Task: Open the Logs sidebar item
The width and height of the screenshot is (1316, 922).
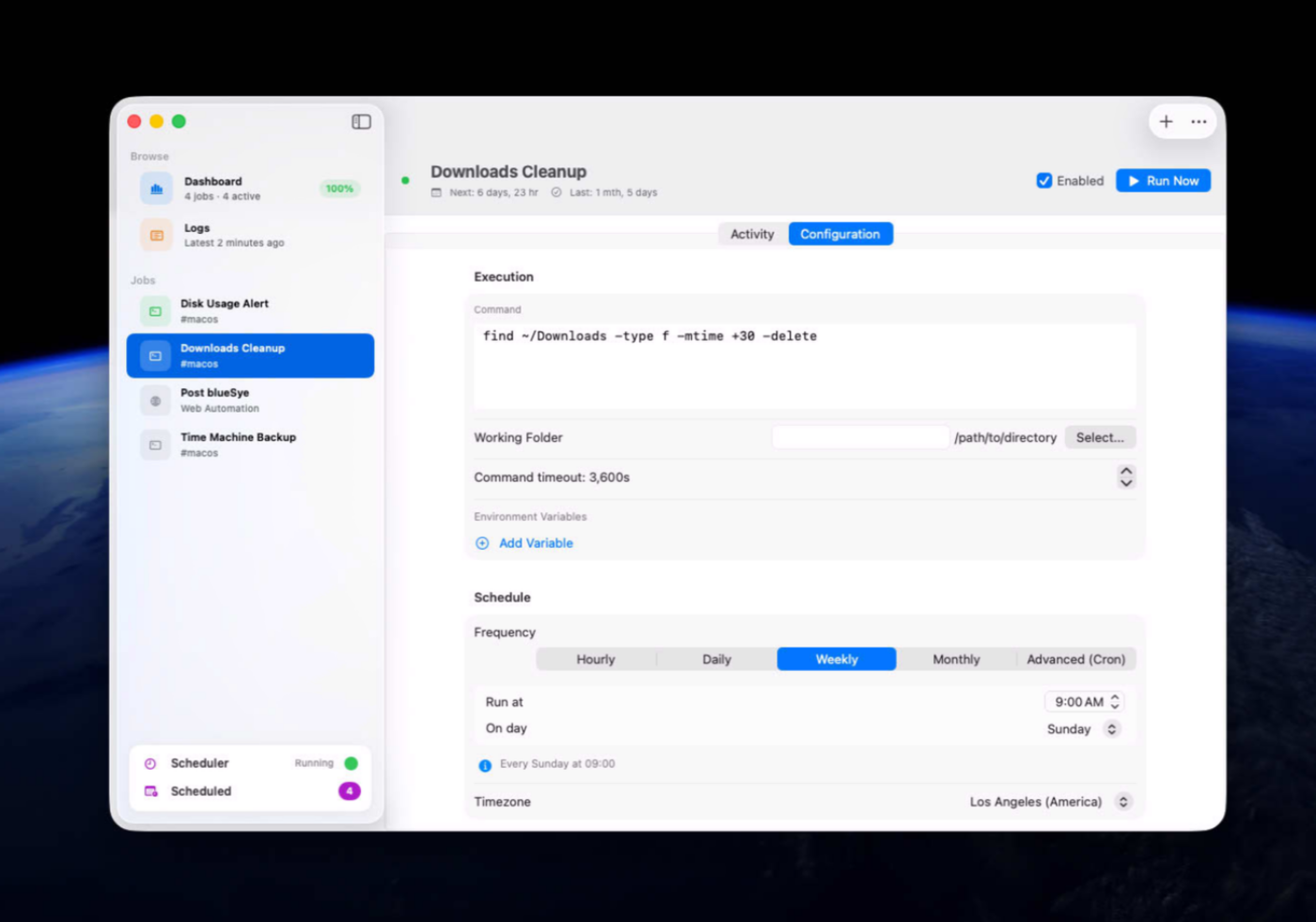Action: [250, 235]
